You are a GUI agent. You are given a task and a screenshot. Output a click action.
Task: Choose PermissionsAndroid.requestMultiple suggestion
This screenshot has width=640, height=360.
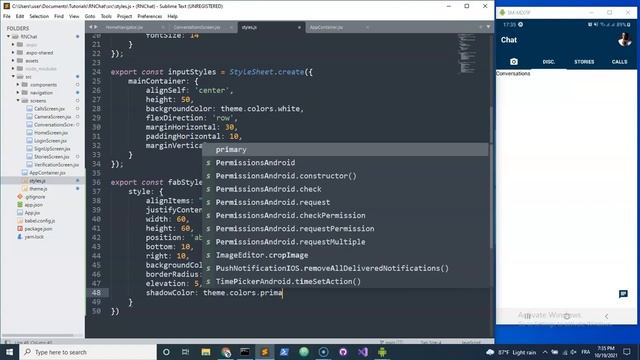(345, 242)
